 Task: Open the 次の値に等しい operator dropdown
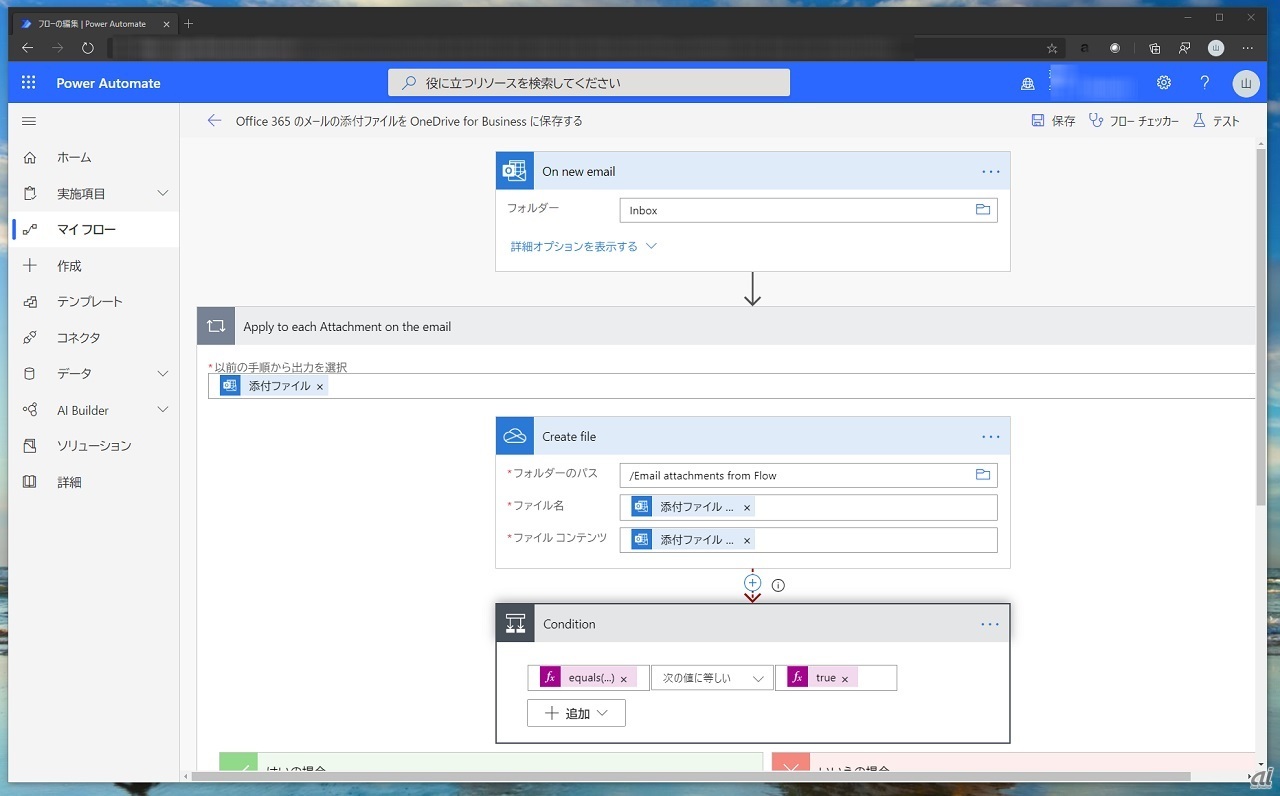[x=712, y=678]
